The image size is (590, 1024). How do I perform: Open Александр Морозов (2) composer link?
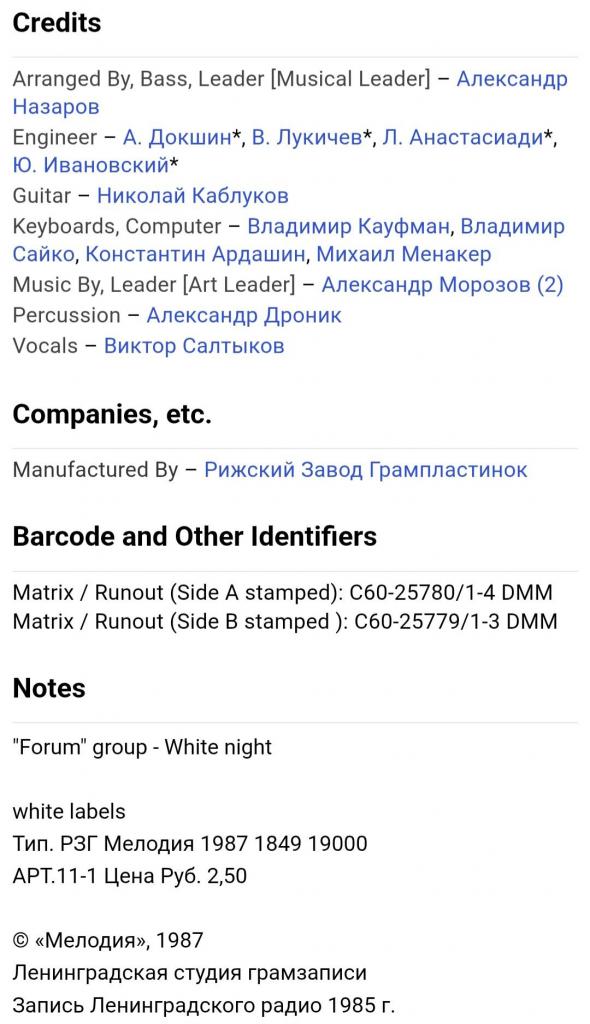click(x=442, y=285)
